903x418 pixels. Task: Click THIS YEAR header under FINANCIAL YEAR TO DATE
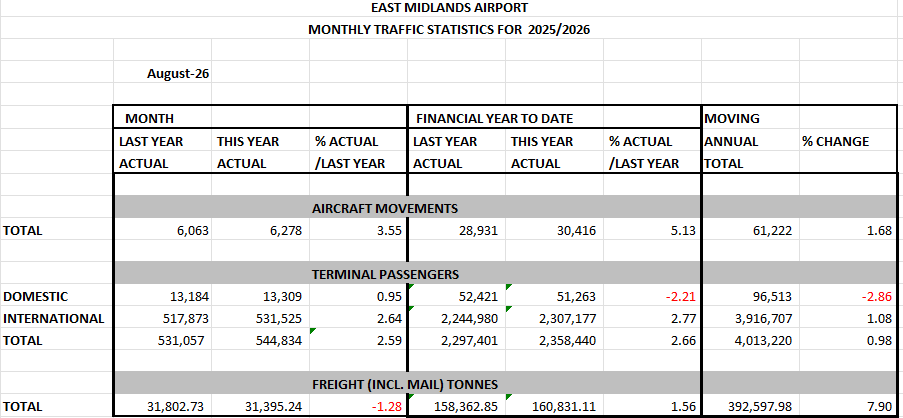point(542,142)
